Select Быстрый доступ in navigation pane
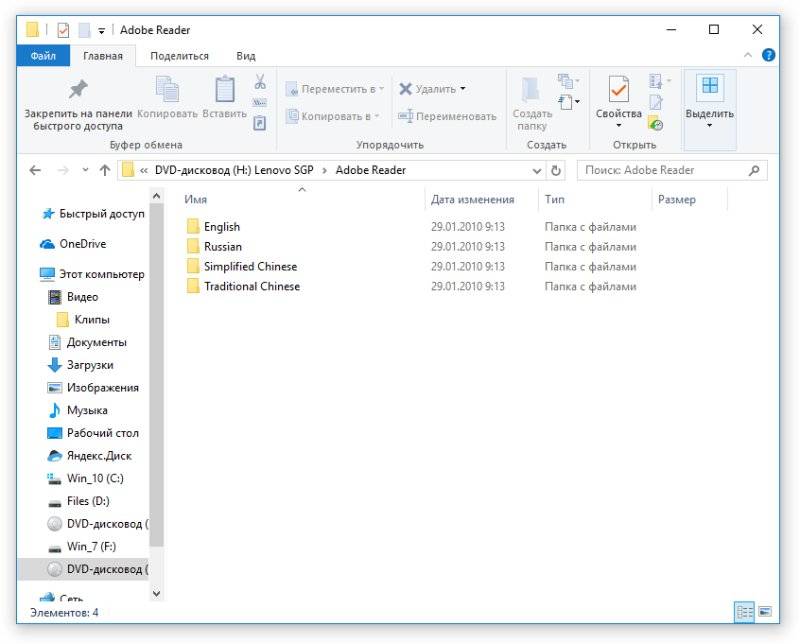The image size is (800, 644). [93, 214]
